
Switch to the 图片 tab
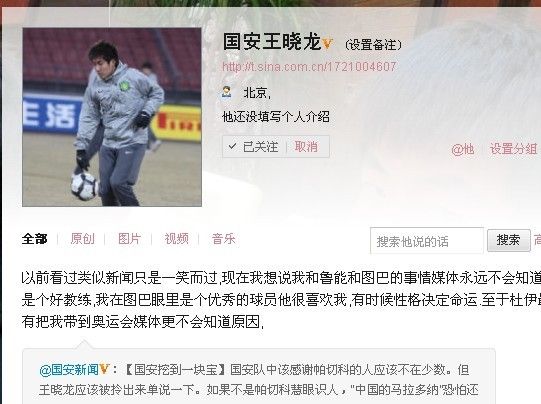click(129, 238)
